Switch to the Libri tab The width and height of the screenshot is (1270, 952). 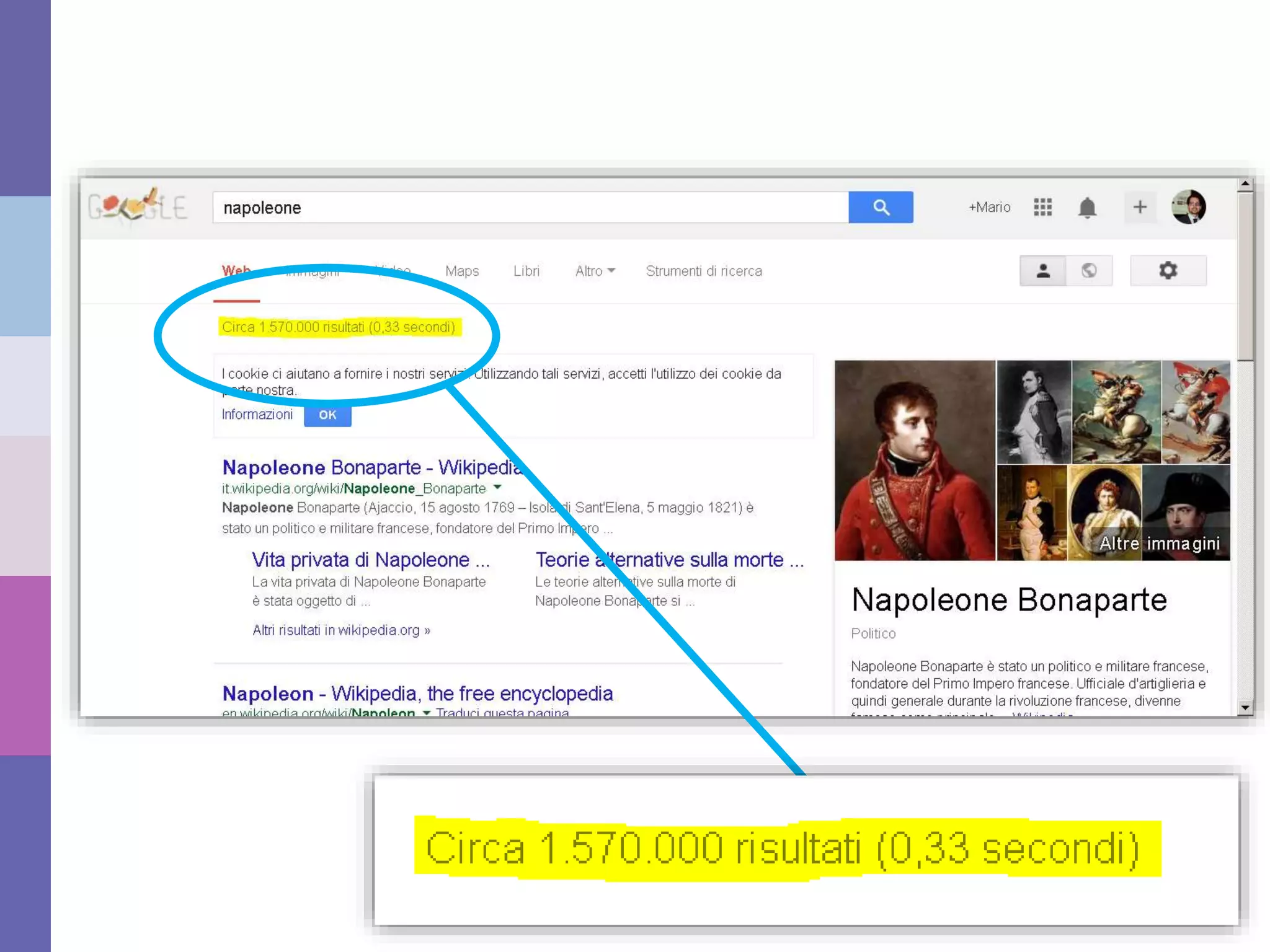tap(526, 271)
